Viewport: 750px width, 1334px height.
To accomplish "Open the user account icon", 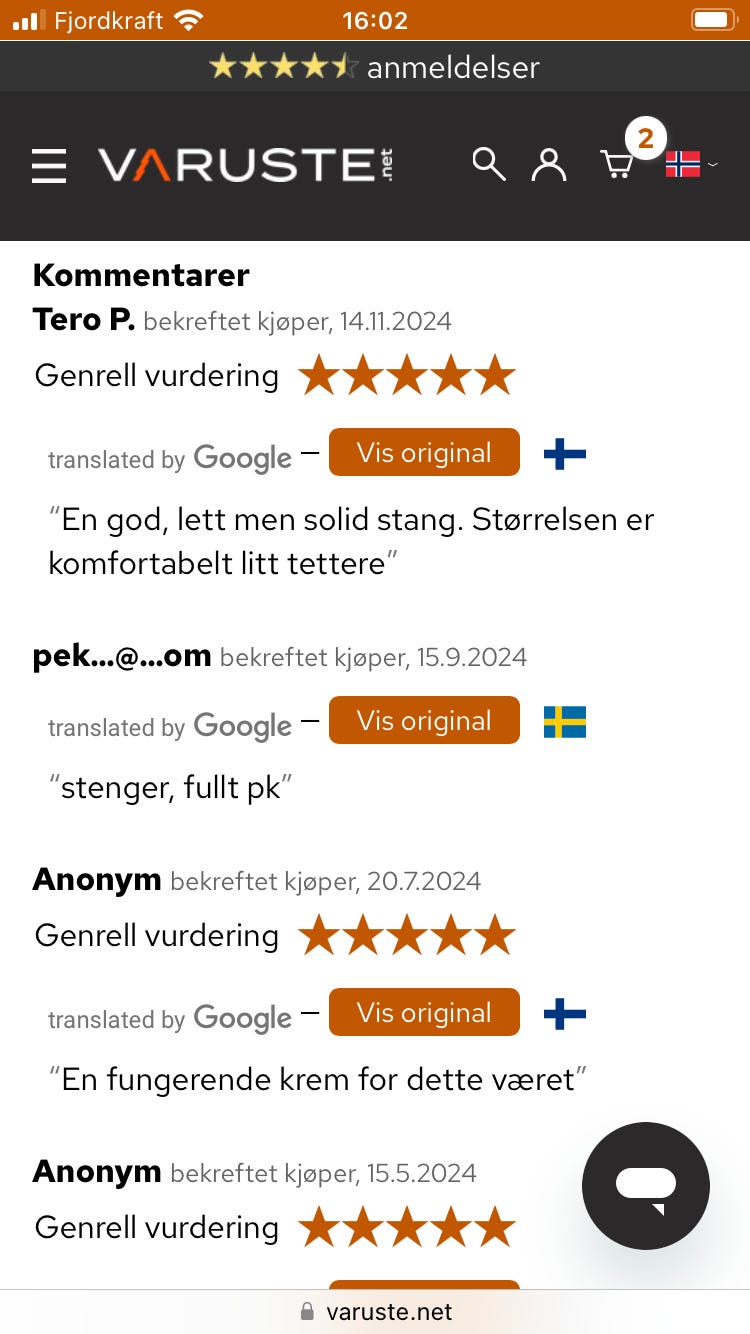I will (x=548, y=164).
